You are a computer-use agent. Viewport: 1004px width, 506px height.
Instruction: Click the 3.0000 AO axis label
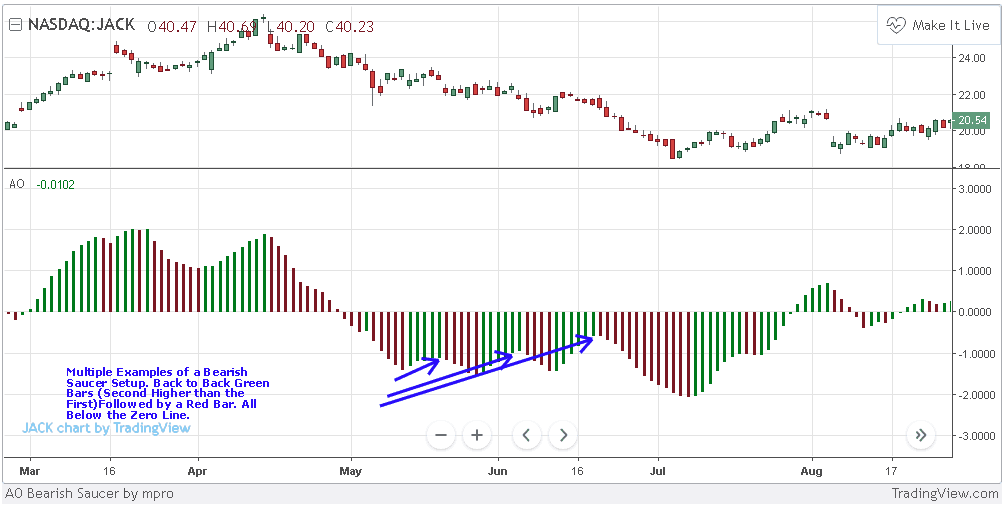[973, 189]
